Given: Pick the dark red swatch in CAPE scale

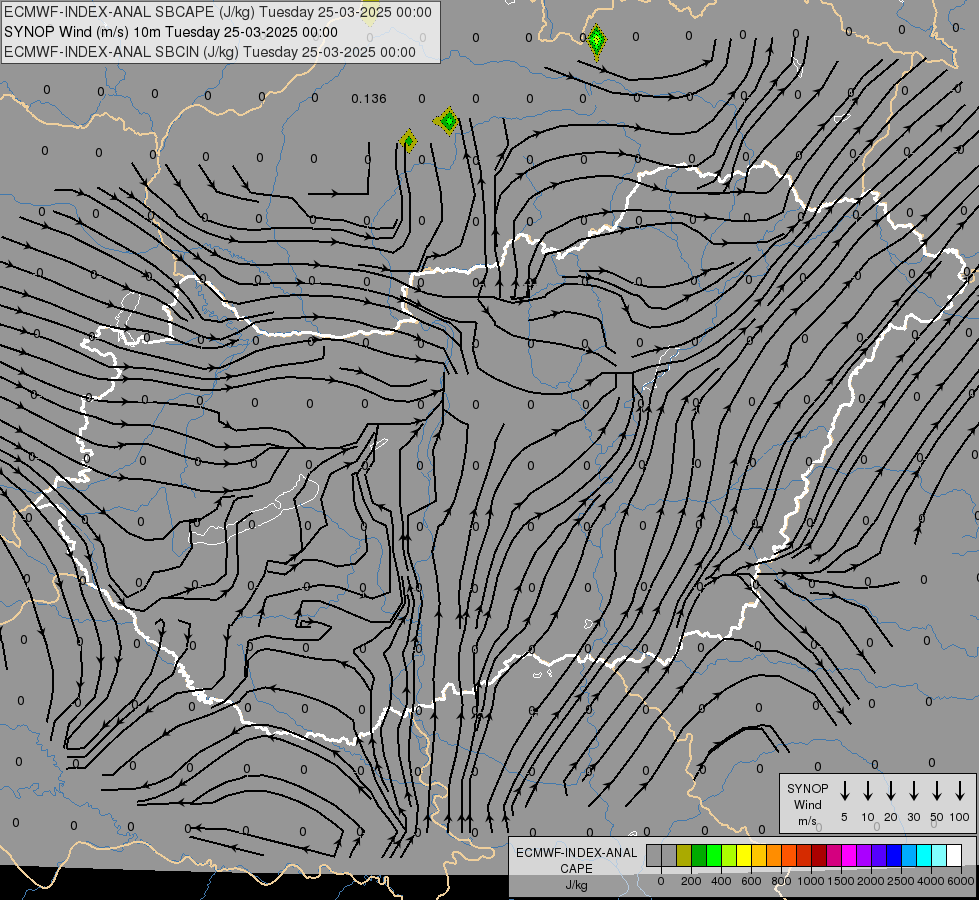Looking at the screenshot, I should pos(819,855).
